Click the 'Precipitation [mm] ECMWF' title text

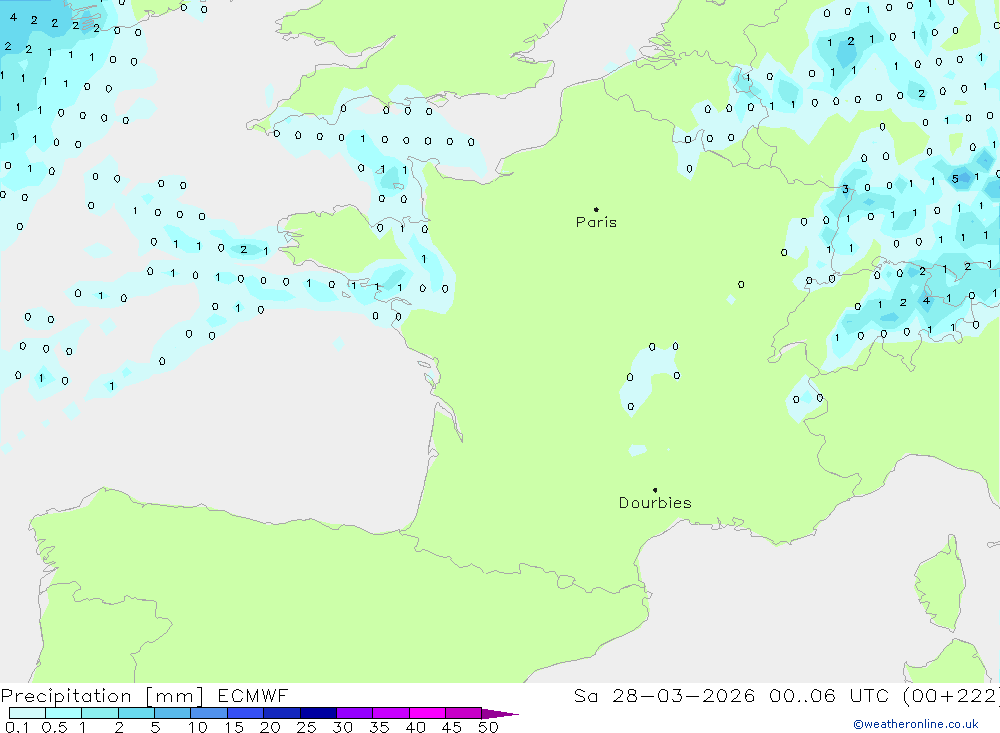(x=144, y=695)
